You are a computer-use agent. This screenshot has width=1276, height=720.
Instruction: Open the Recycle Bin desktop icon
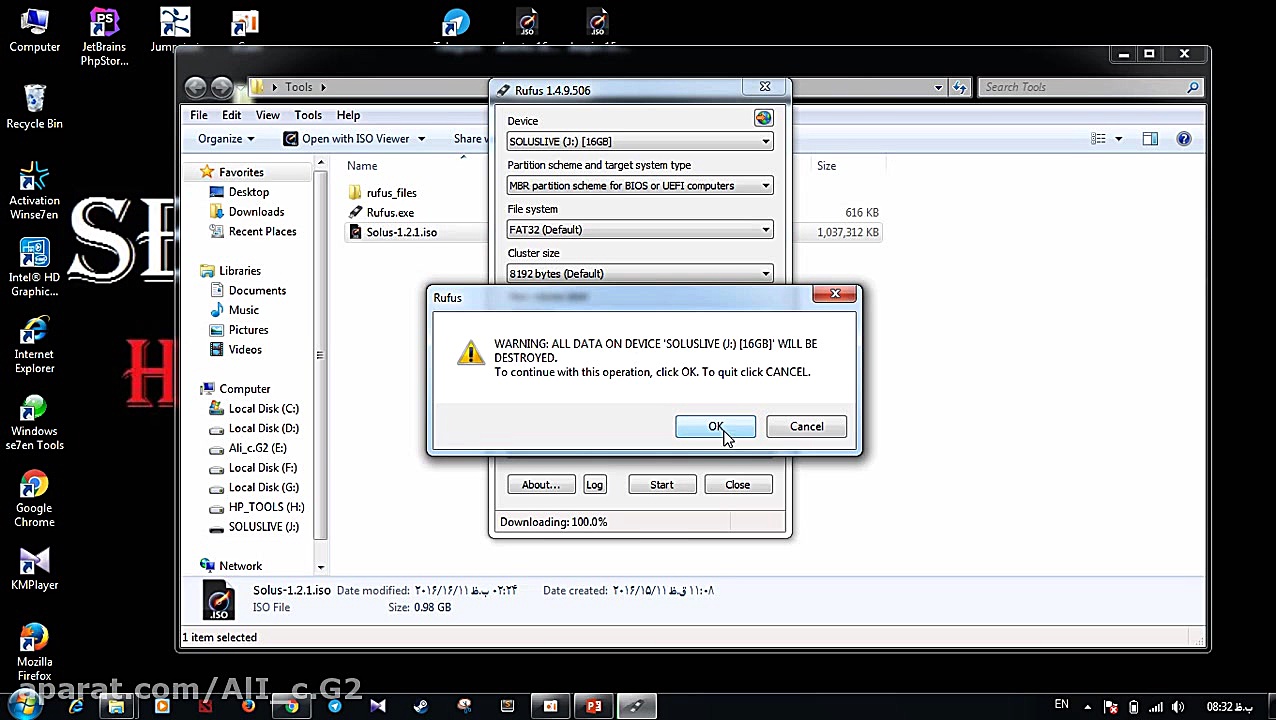tap(34, 107)
